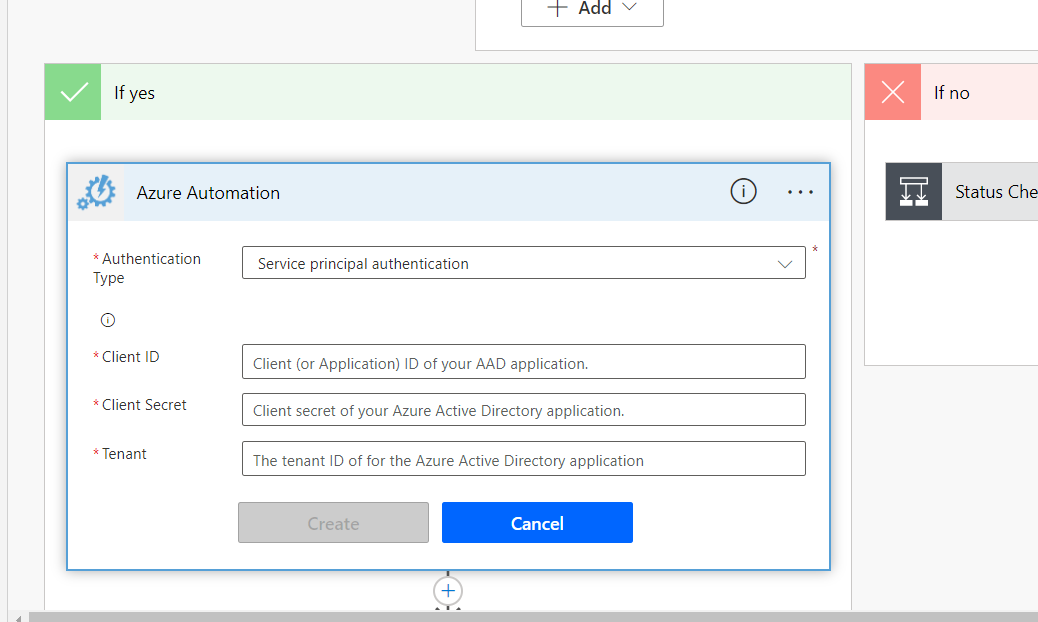Viewport: 1038px width, 622px height.
Task: Click into the Tenant ID field
Action: (x=524, y=459)
